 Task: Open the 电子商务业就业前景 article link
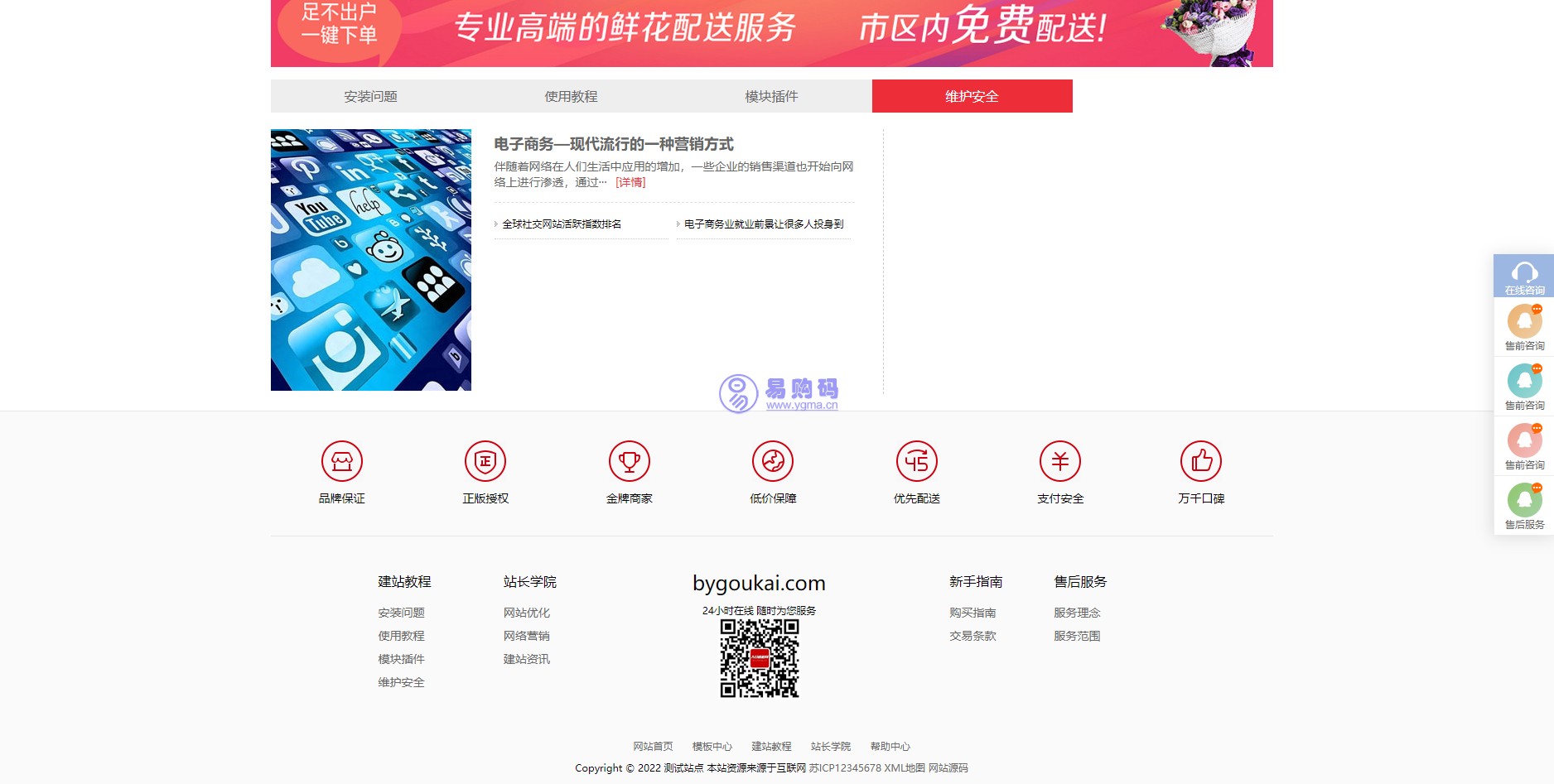coord(764,224)
